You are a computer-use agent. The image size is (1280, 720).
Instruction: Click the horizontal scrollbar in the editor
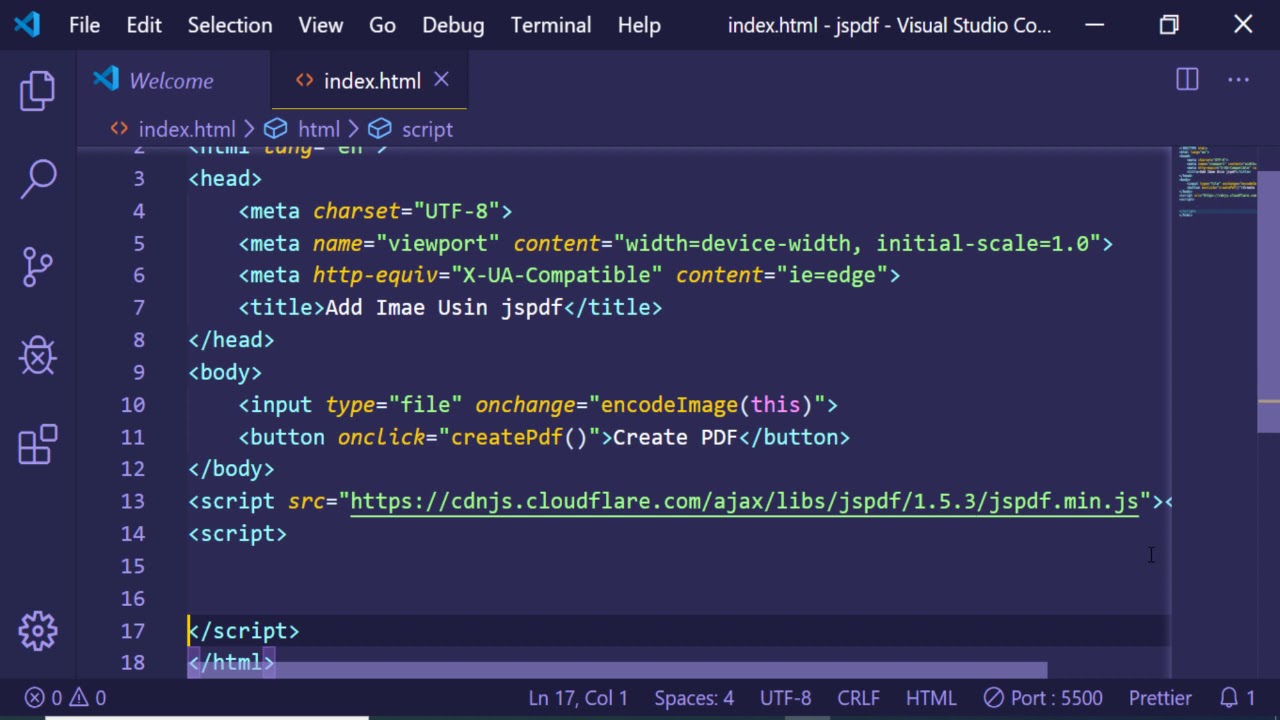point(616,670)
